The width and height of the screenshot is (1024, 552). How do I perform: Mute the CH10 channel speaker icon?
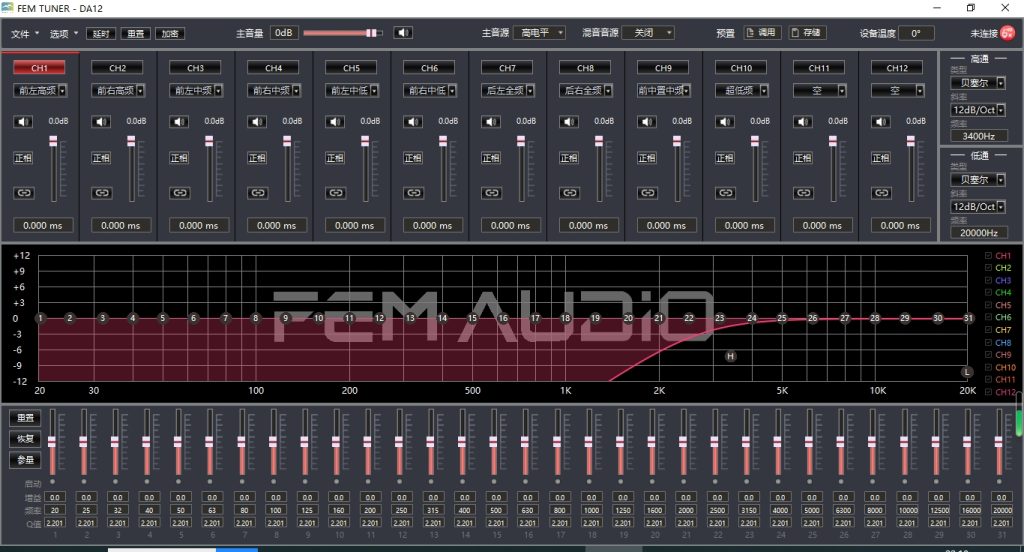coord(724,122)
